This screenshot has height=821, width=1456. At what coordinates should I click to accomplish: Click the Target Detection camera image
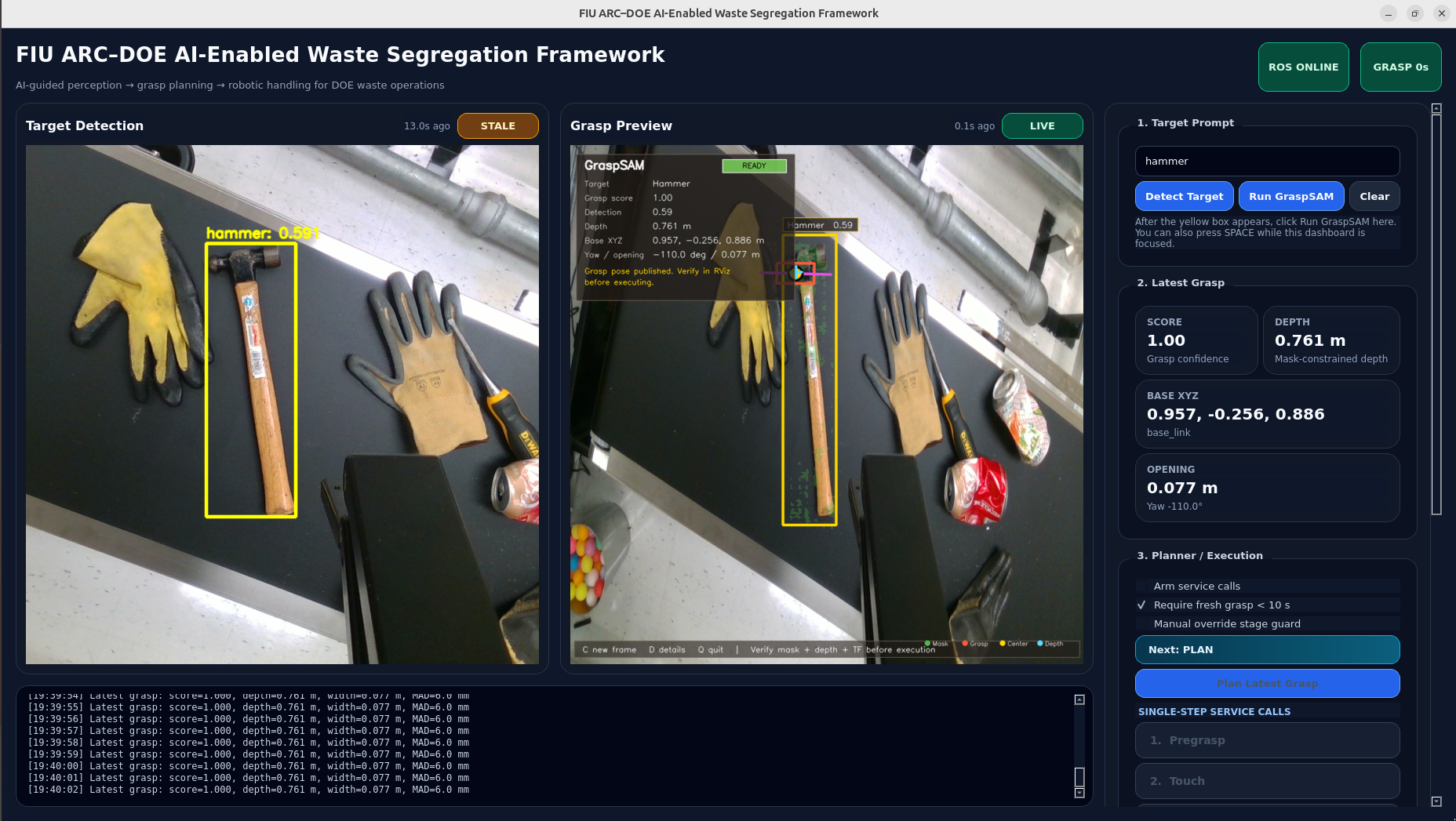tap(282, 405)
